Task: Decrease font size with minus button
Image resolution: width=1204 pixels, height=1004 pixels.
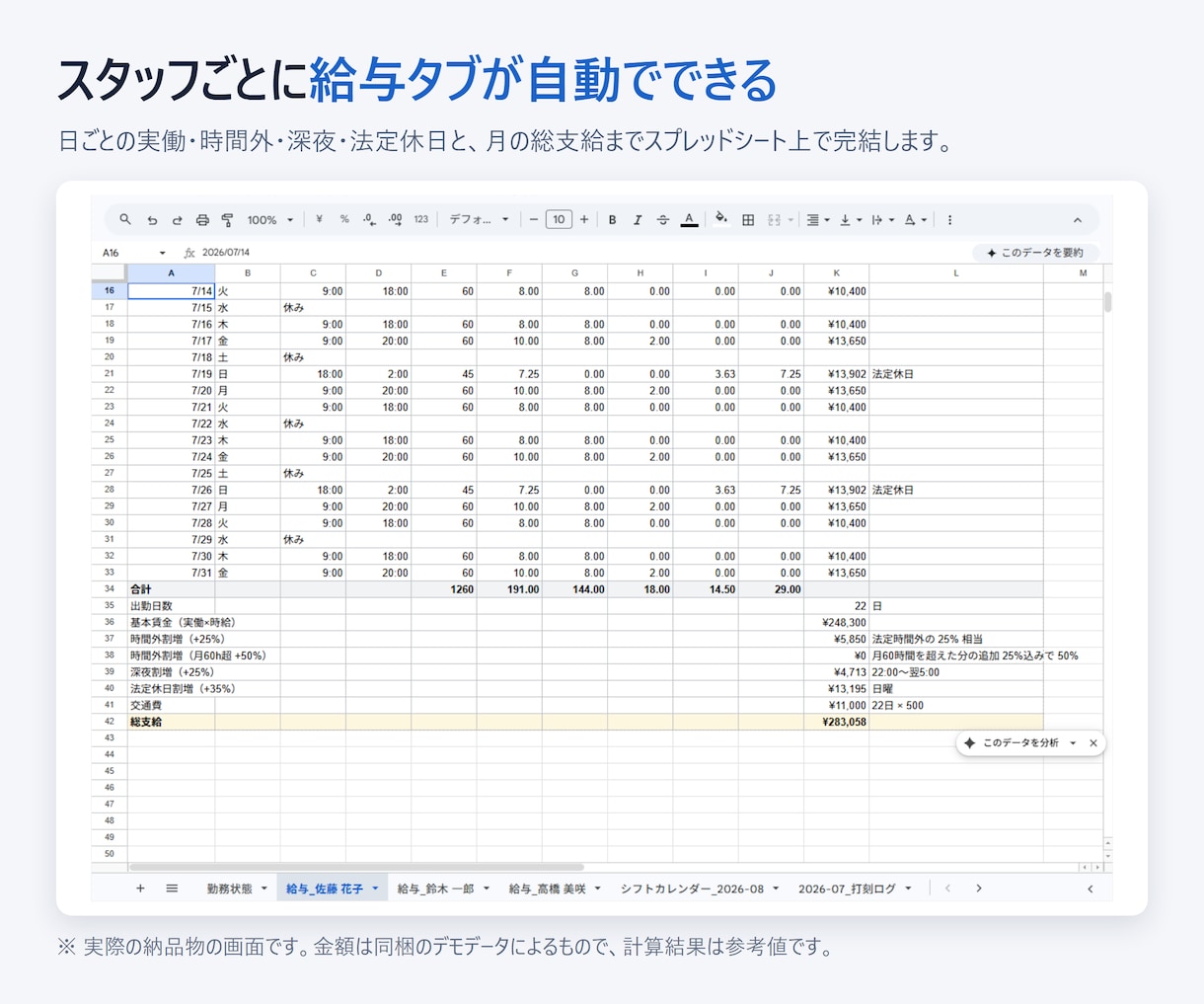Action: (x=534, y=220)
